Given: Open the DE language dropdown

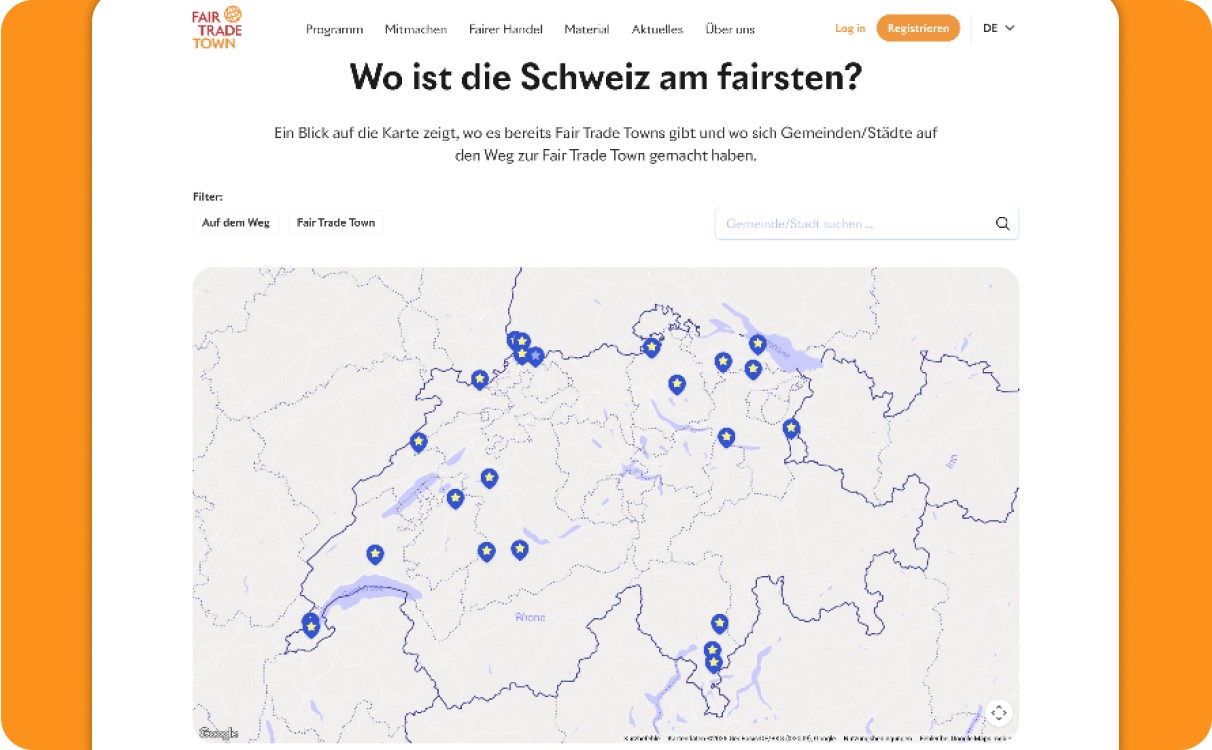Looking at the screenshot, I should click(x=998, y=28).
